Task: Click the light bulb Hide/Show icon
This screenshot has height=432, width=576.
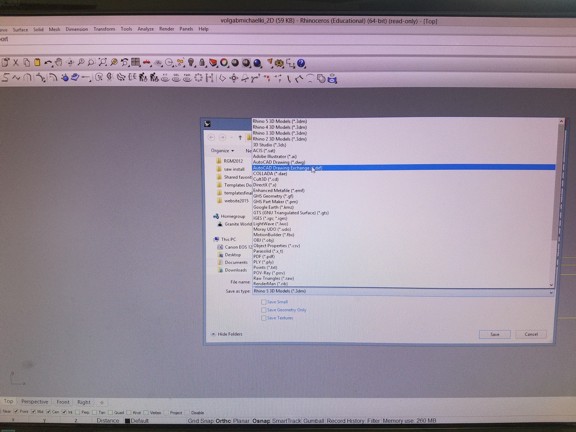Action: (x=191, y=63)
